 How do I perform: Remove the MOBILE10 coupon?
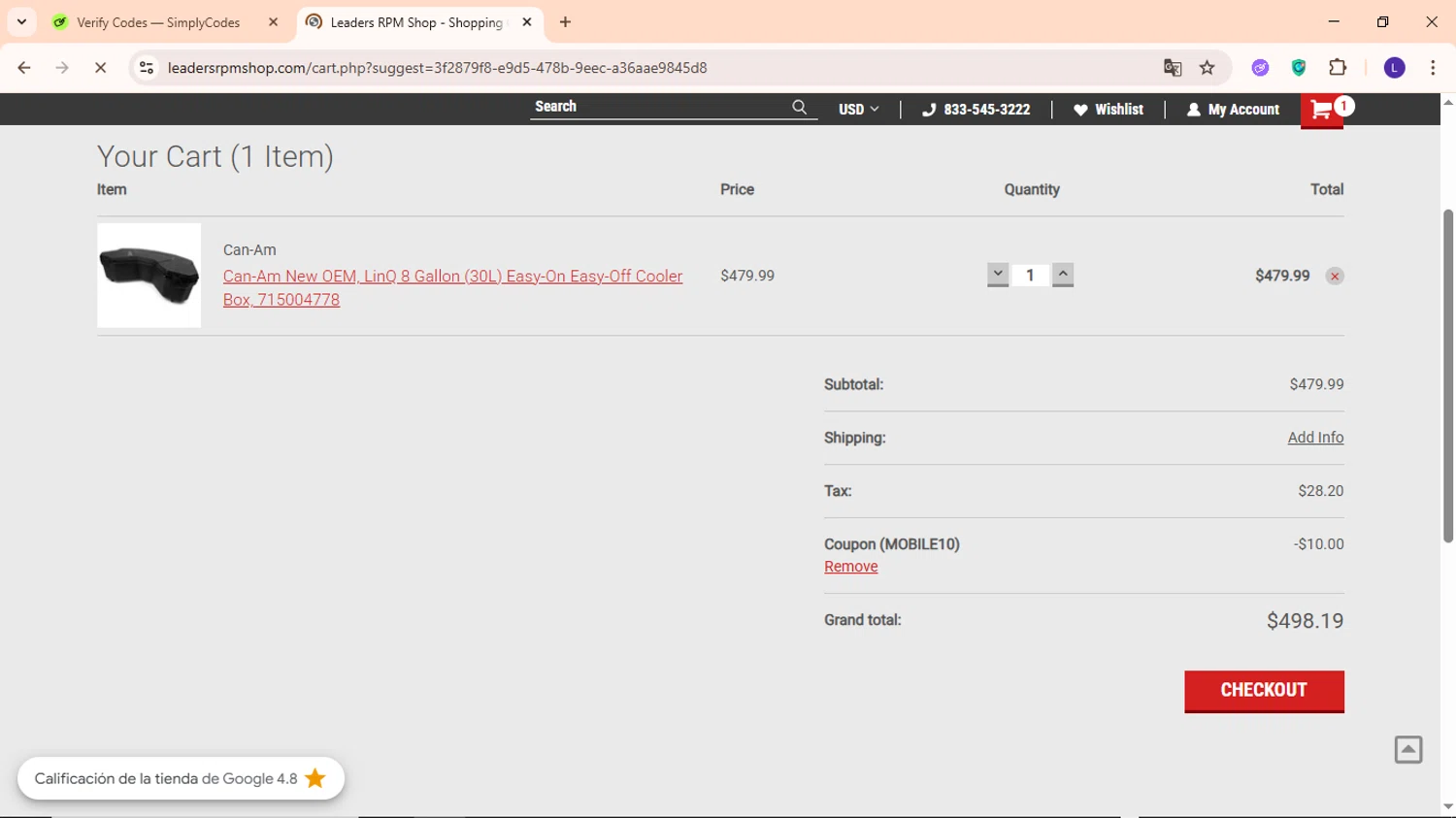pyautogui.click(x=850, y=567)
